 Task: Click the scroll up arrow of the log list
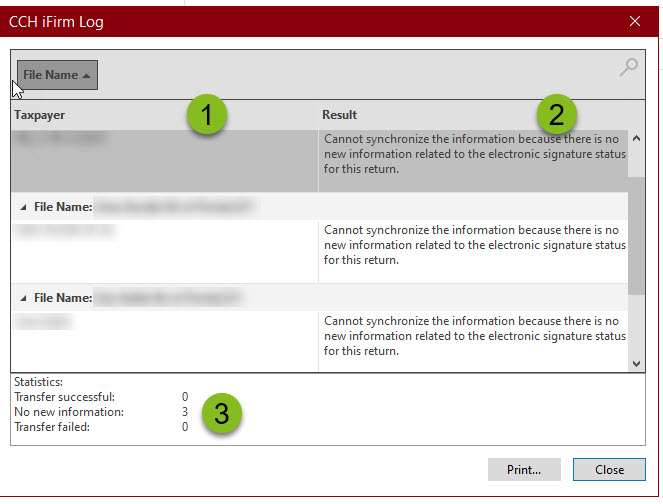point(636,138)
